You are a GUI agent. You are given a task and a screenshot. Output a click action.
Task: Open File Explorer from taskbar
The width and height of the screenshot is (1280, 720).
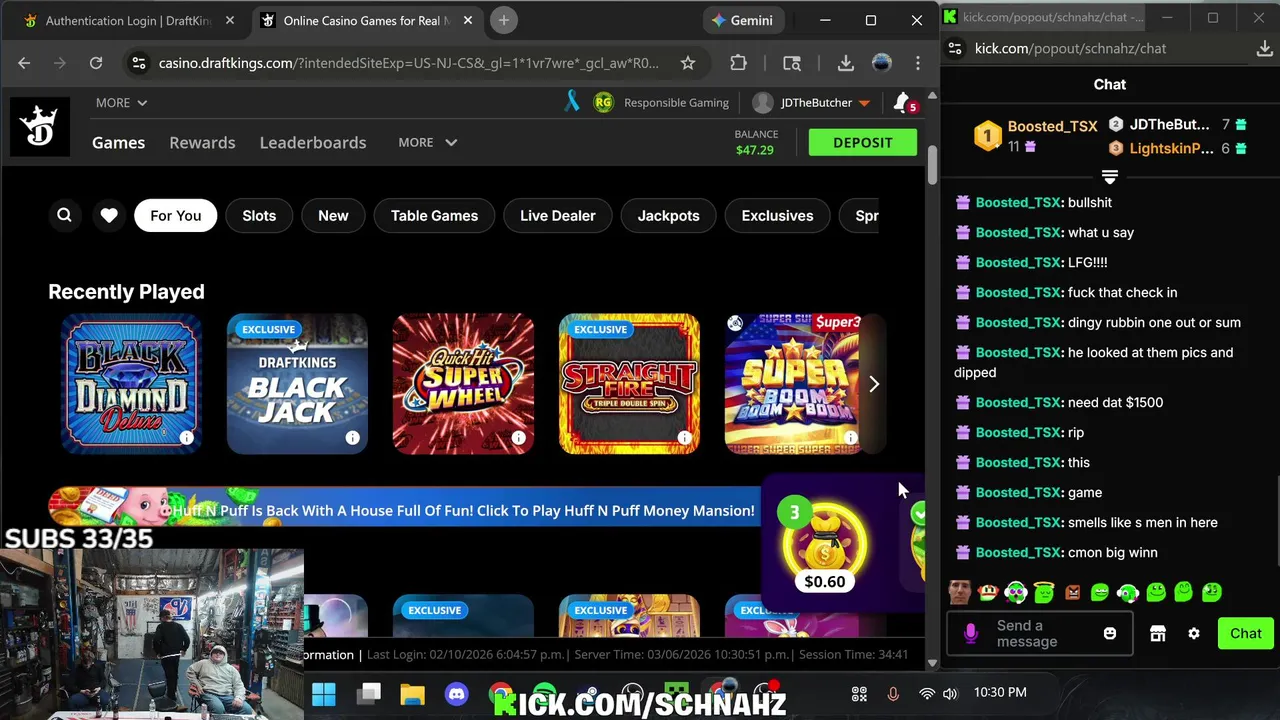[413, 694]
